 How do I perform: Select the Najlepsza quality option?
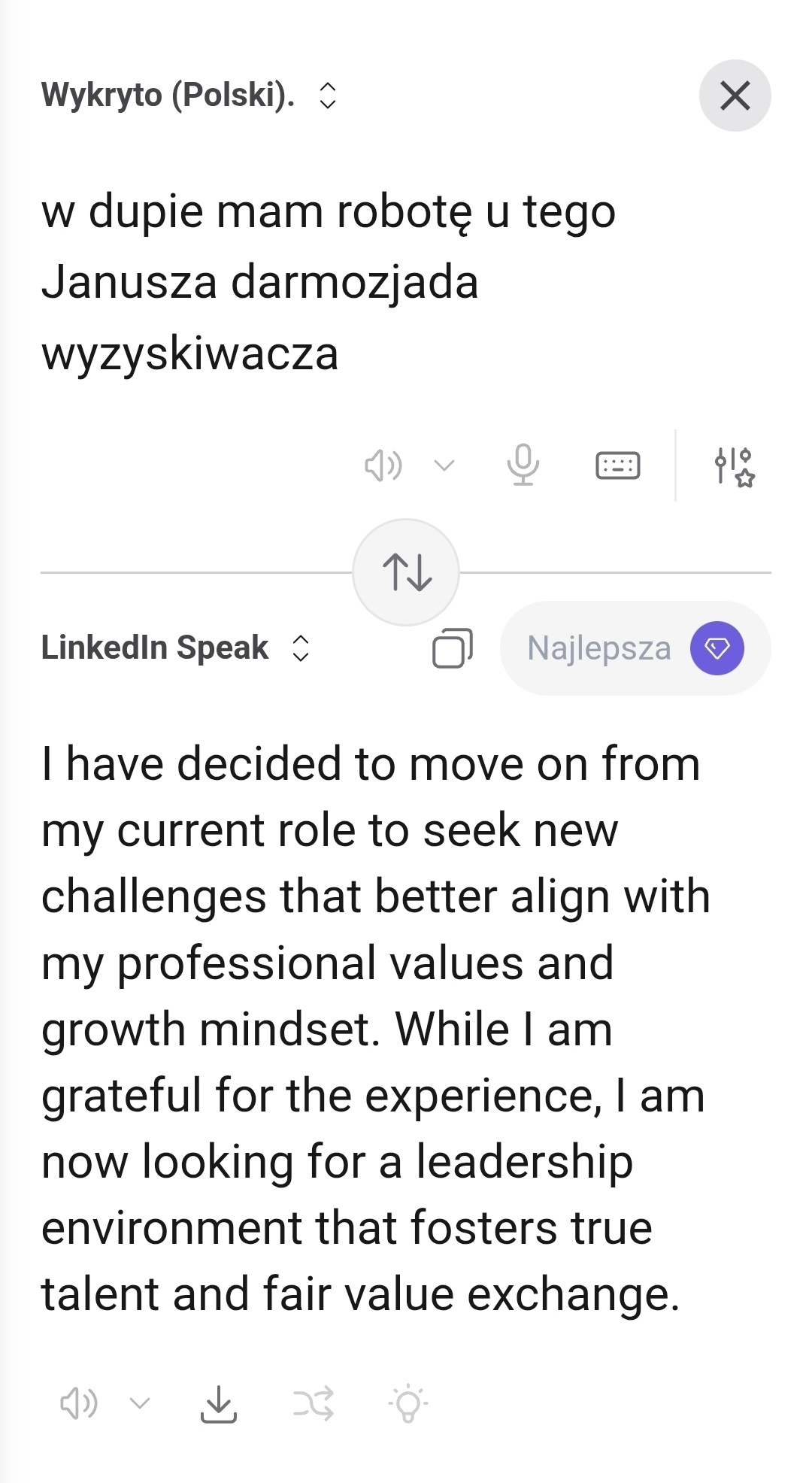click(x=598, y=648)
